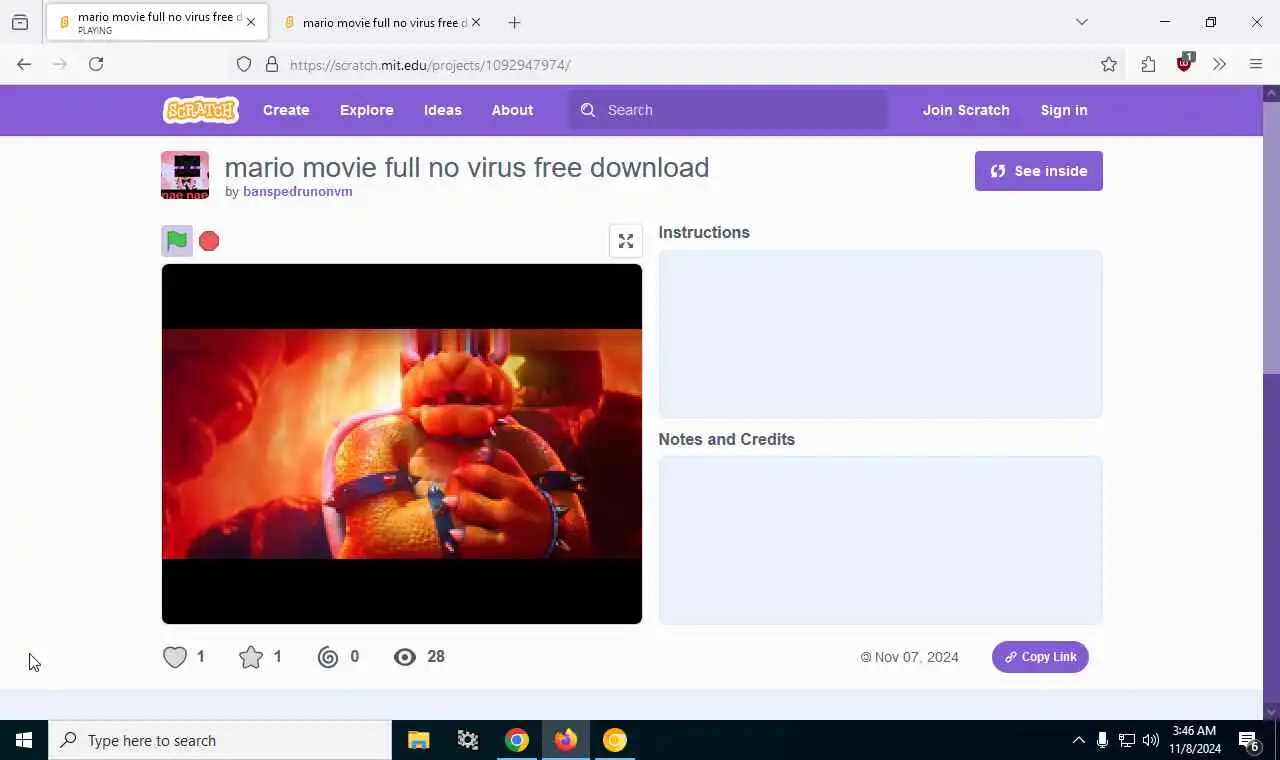Viewport: 1280px width, 760px height.
Task: Open the notification center icon
Action: 1250,741
